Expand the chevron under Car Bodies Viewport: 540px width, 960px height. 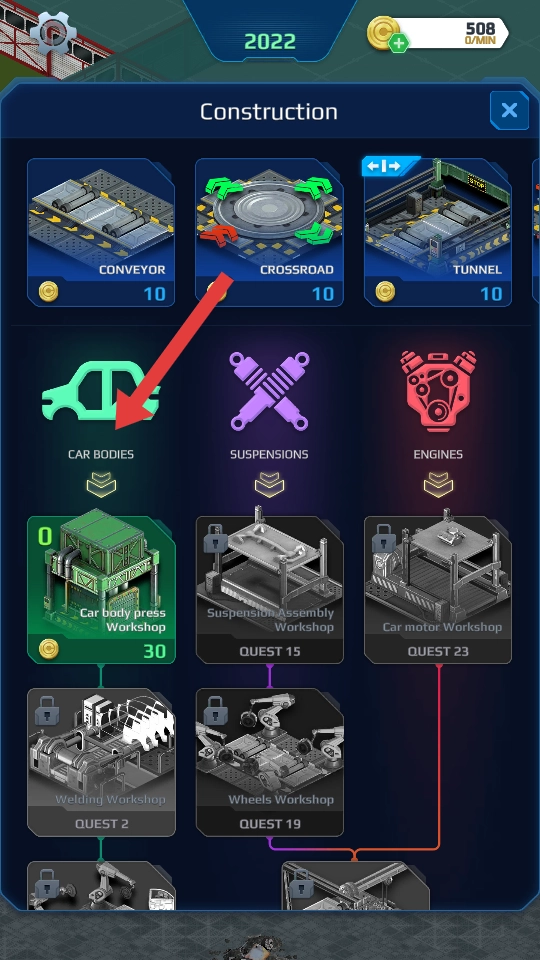[x=101, y=484]
